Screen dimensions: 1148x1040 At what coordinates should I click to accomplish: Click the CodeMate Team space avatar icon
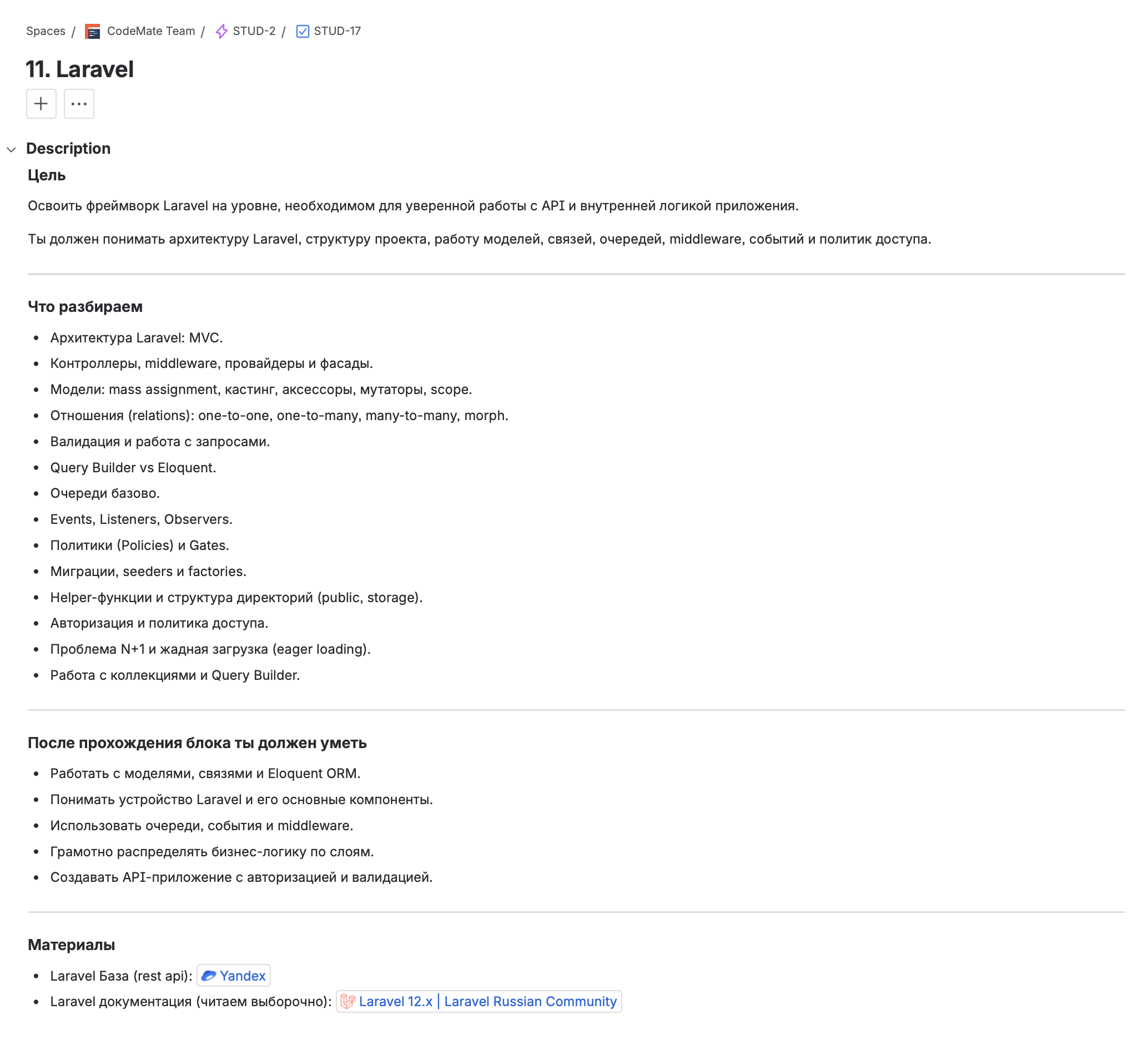coord(92,31)
